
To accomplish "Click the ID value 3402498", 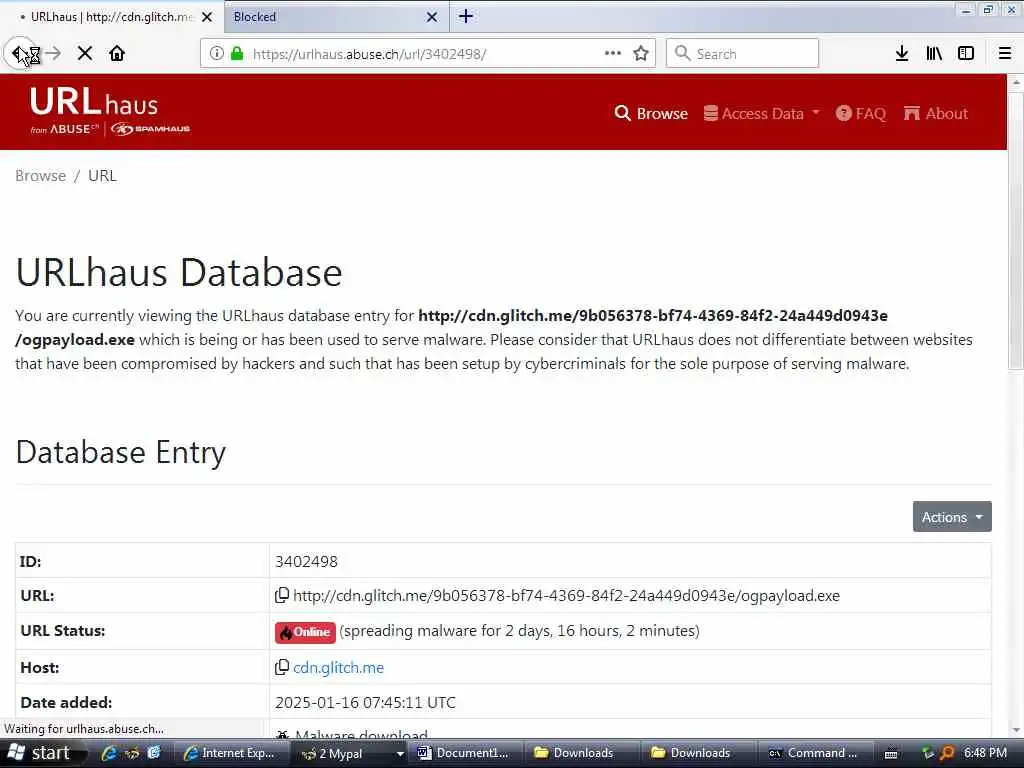I will point(306,561).
